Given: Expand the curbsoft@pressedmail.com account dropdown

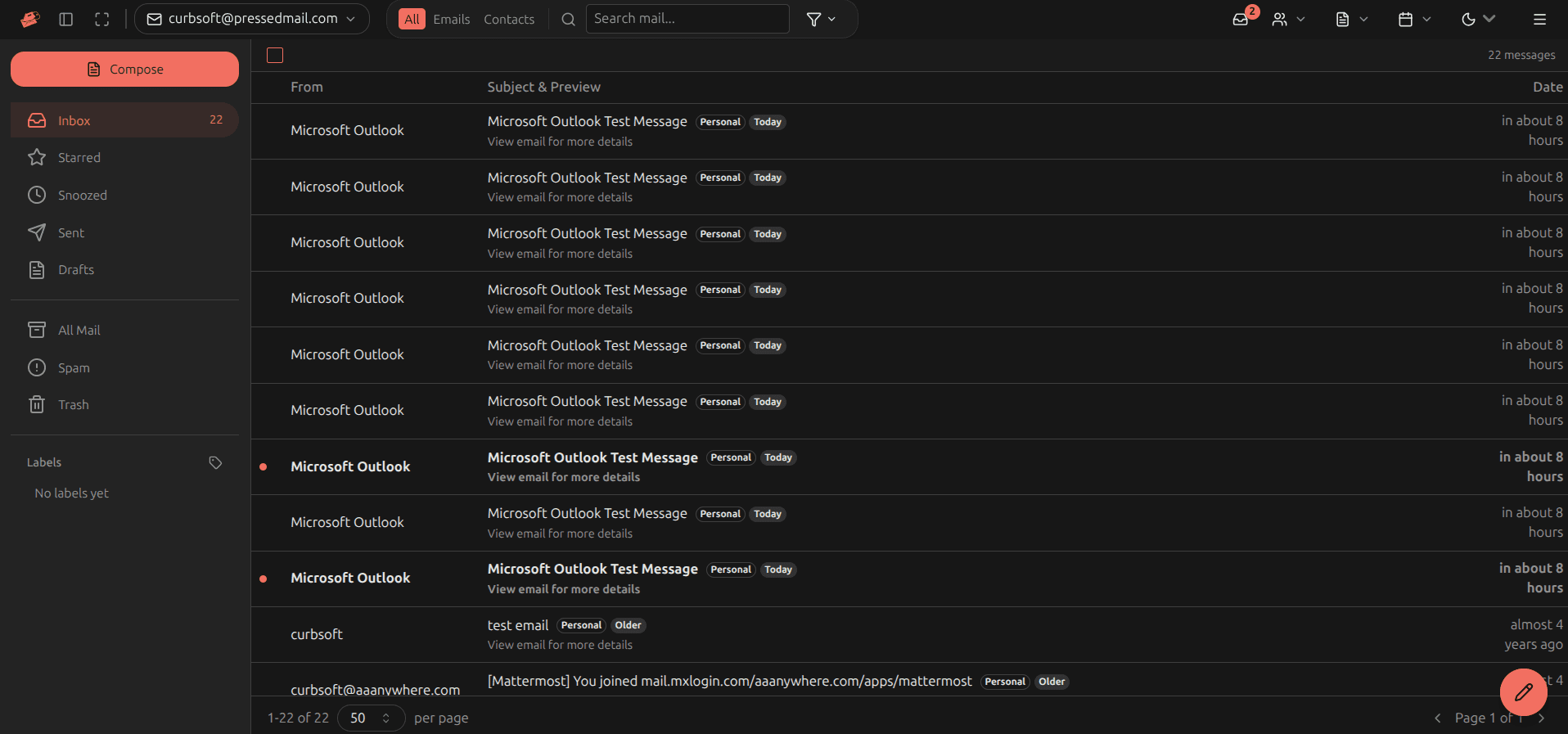Looking at the screenshot, I should click(251, 19).
